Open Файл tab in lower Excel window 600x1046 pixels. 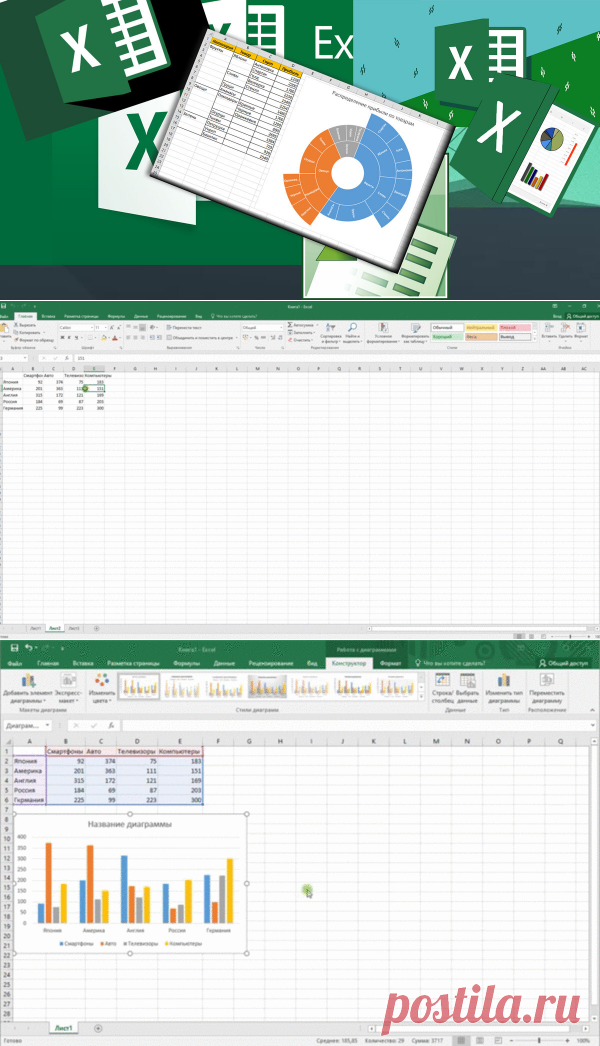15,663
